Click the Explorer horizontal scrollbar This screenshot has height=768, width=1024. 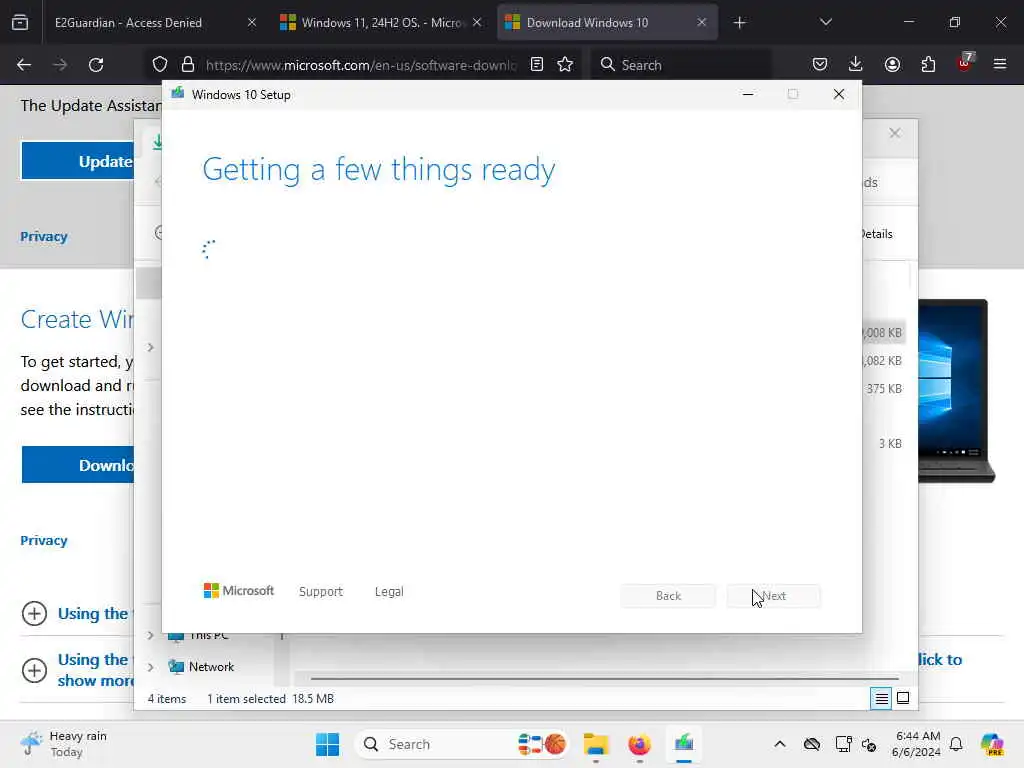[x=604, y=679]
